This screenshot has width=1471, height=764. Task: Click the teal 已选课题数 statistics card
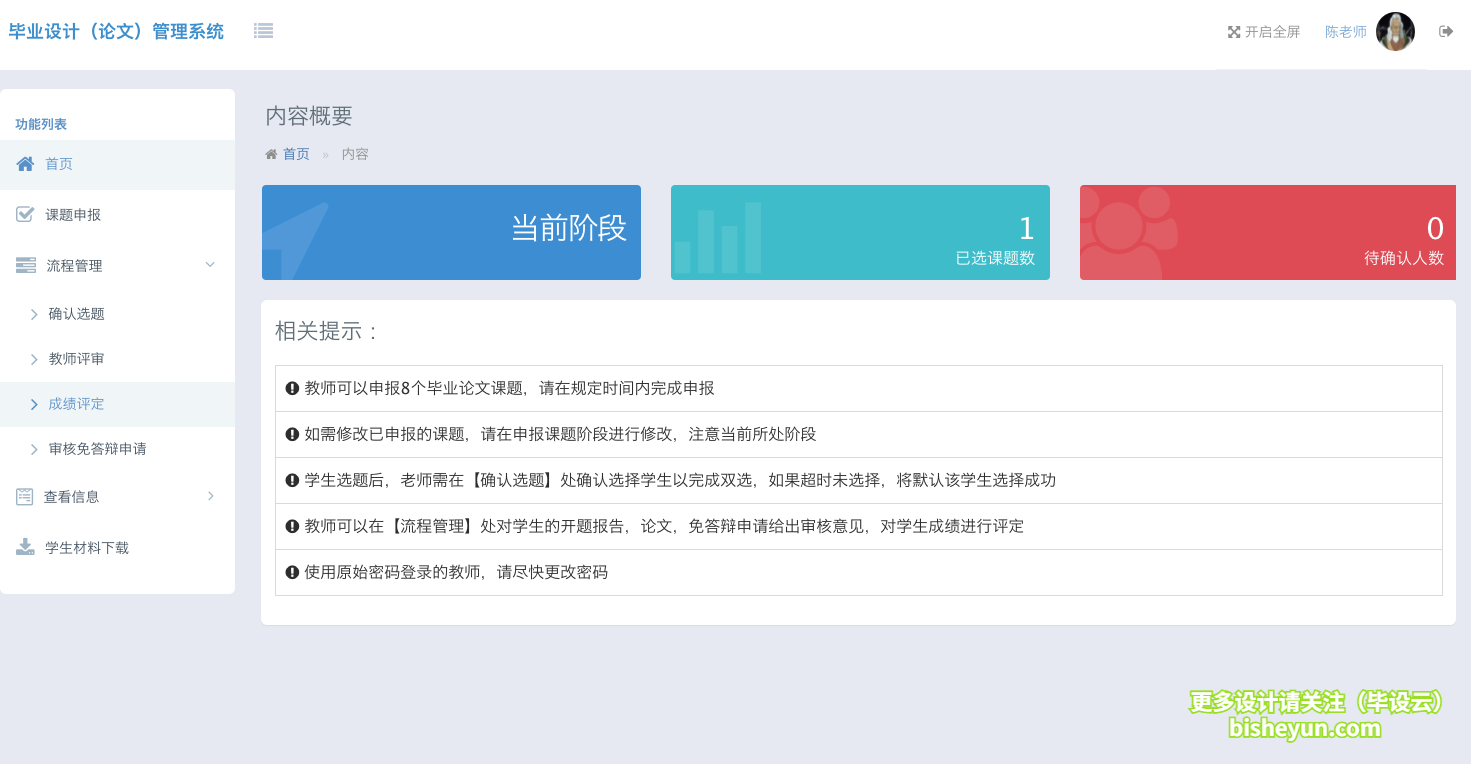[x=859, y=232]
